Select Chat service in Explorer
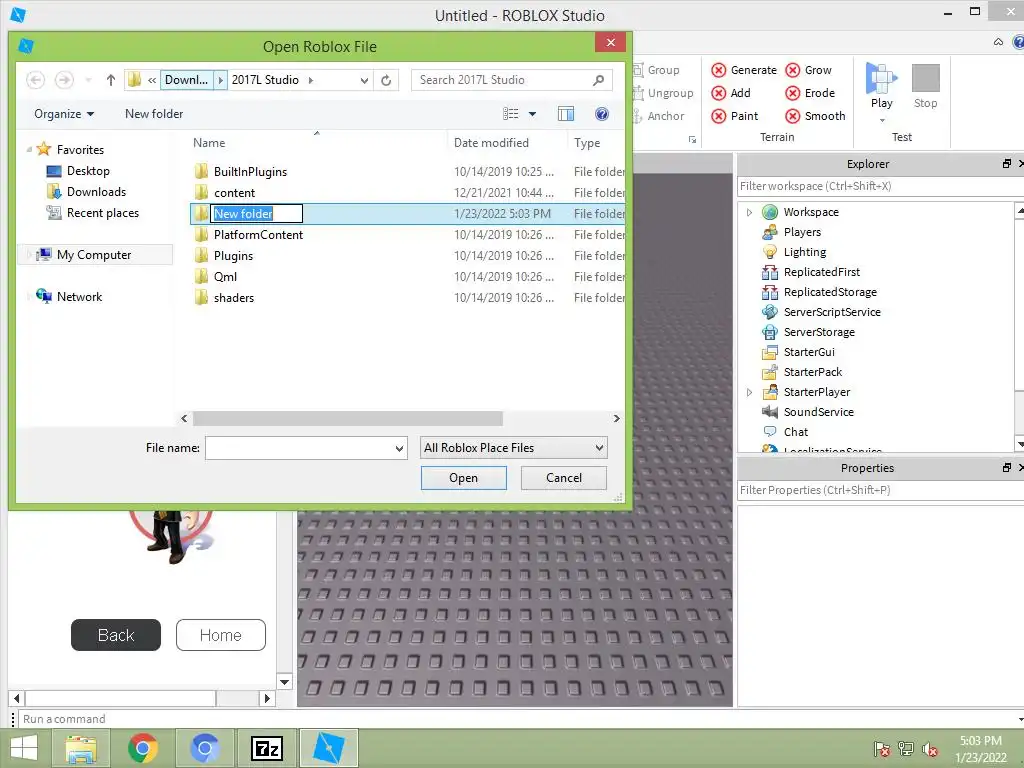Viewport: 1024px width, 768px height. [795, 432]
